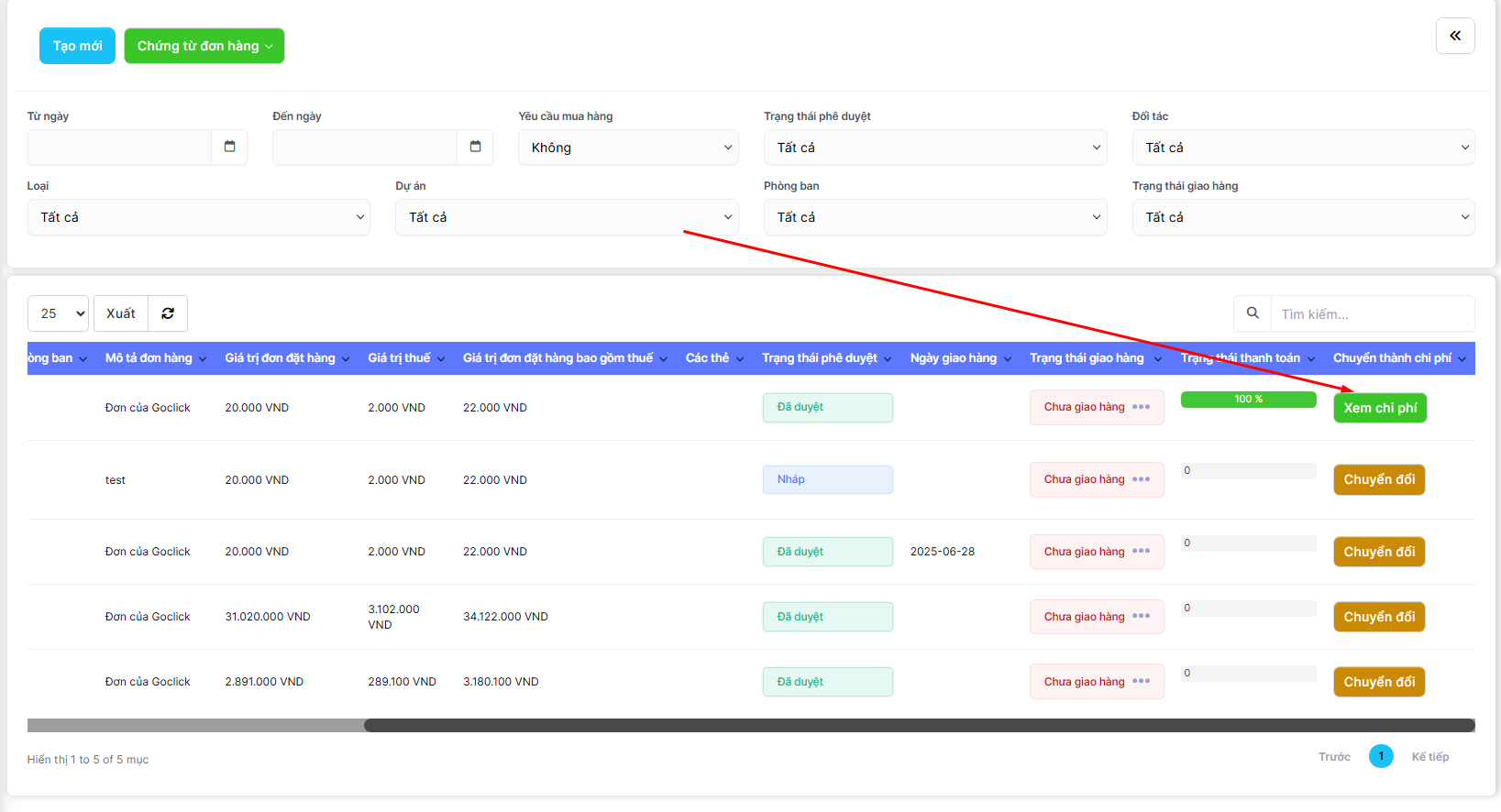
Task: Open the Từ ngày calendar picker
Action: click(x=229, y=147)
